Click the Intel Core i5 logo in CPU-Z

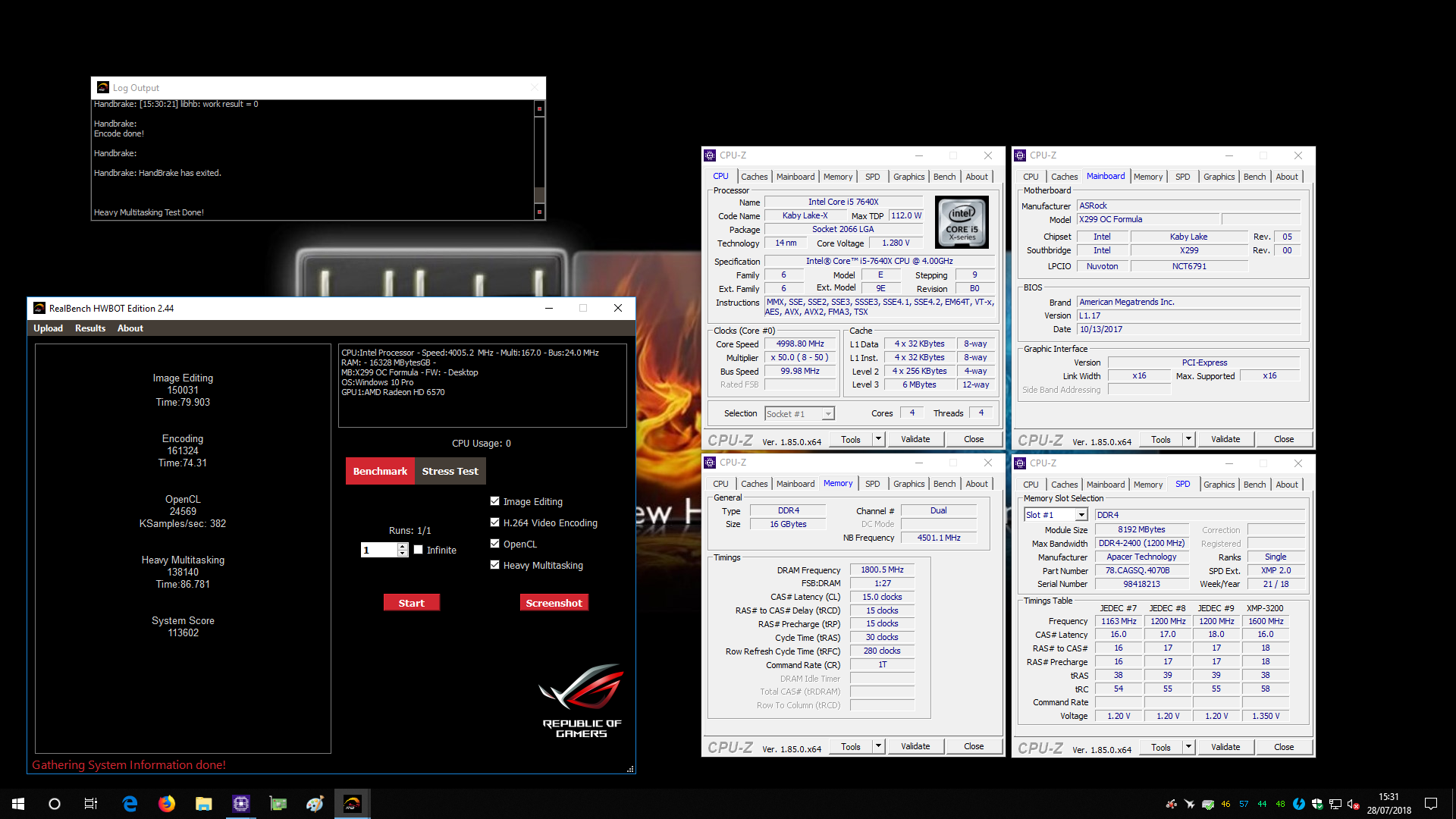[x=962, y=222]
